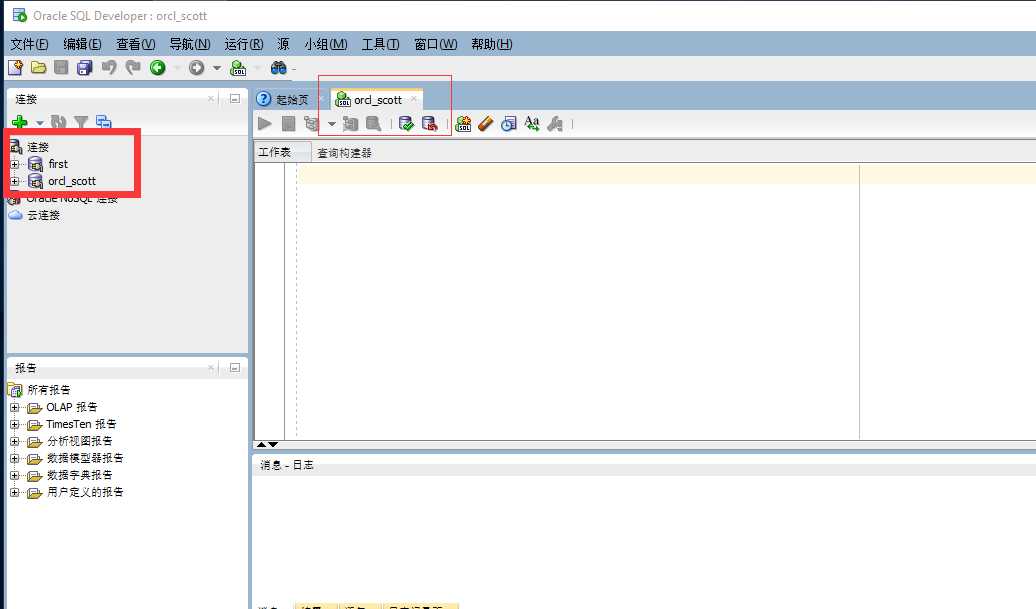Open the 小组 menu
The height and width of the screenshot is (609, 1036).
click(326, 44)
